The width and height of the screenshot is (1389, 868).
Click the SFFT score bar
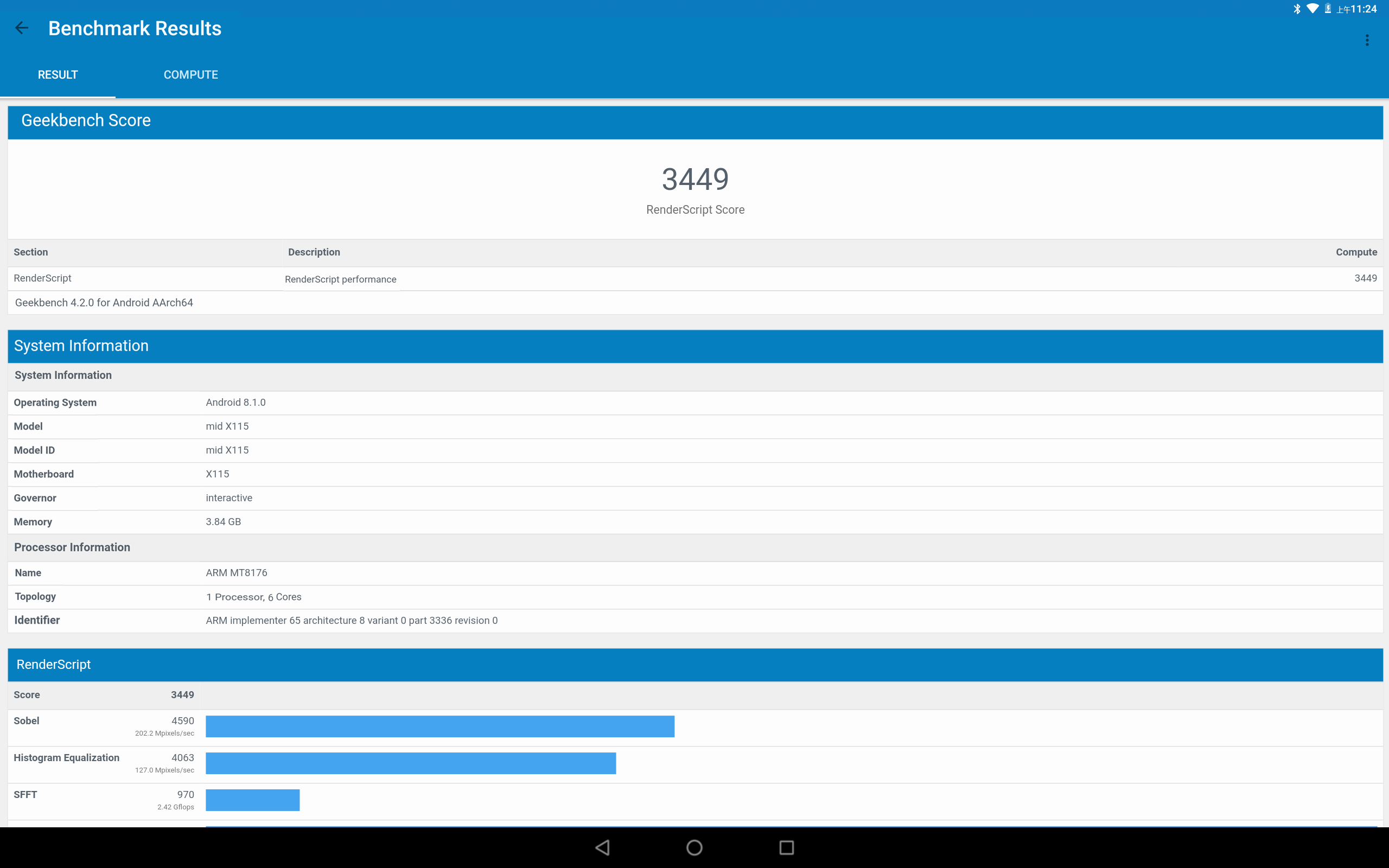(252, 800)
